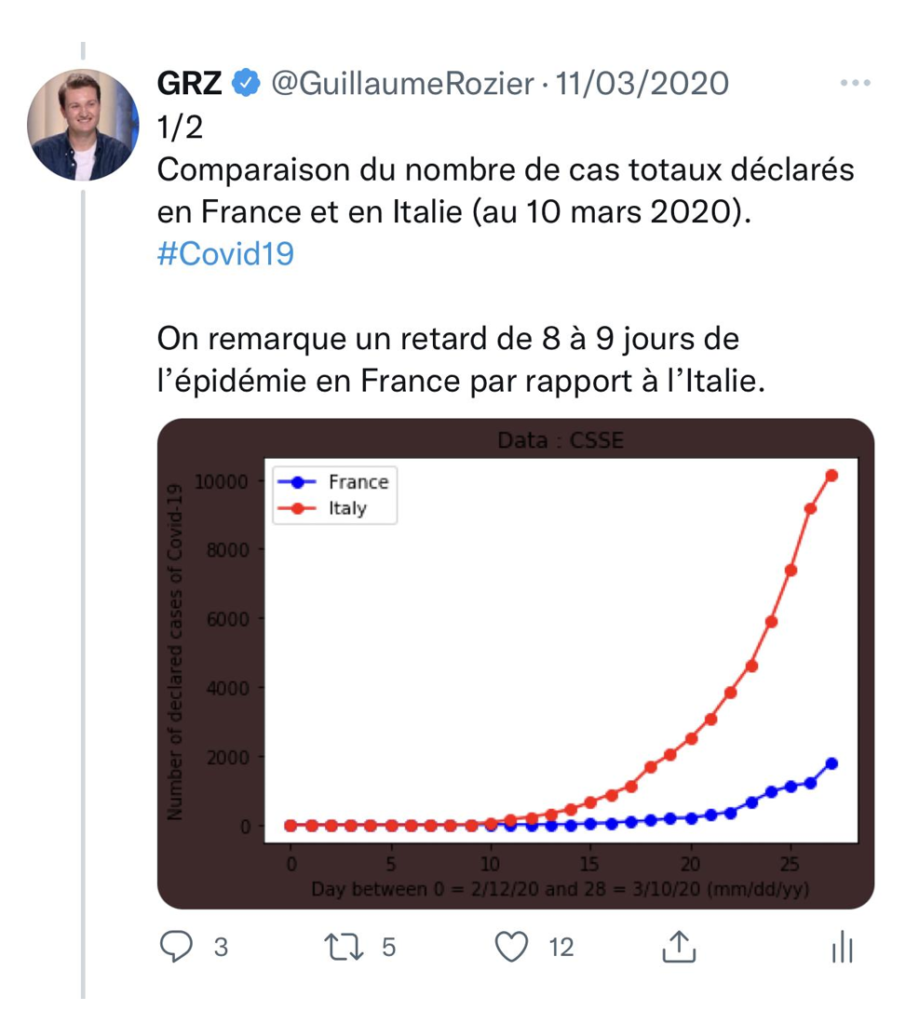Image resolution: width=919 pixels, height=1024 pixels.
Task: Click the retweet count 5
Action: [389, 947]
